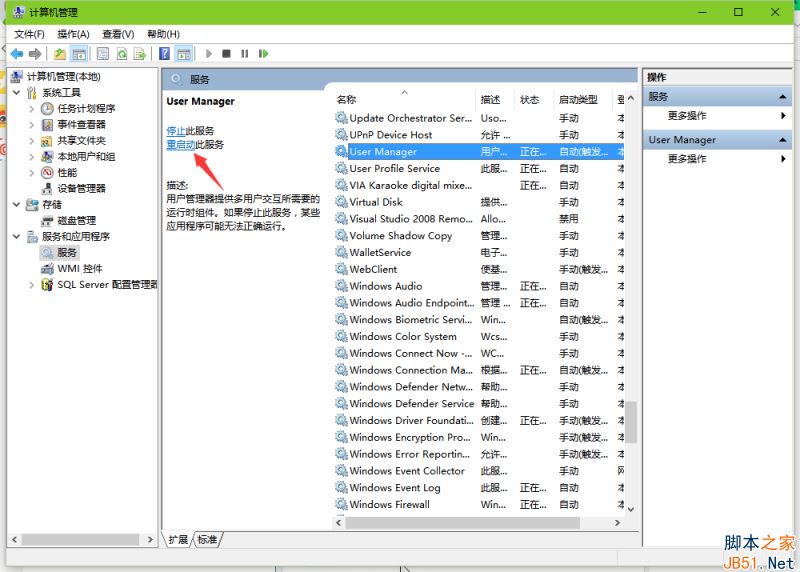Sort by the 描述 column header
Screen dimensions: 800x572
click(x=496, y=100)
